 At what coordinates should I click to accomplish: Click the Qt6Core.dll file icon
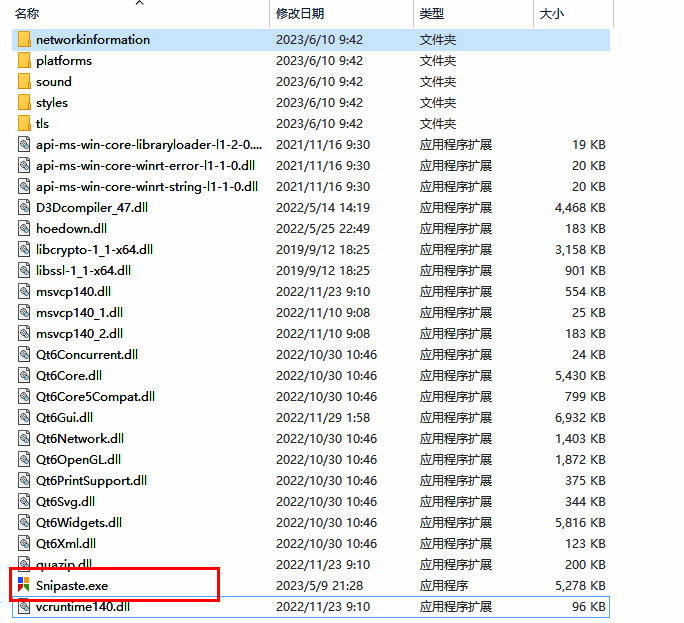pos(24,376)
